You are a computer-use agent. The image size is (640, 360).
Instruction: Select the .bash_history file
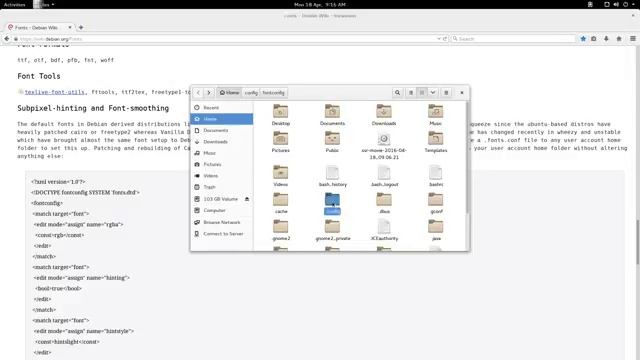[x=332, y=172]
